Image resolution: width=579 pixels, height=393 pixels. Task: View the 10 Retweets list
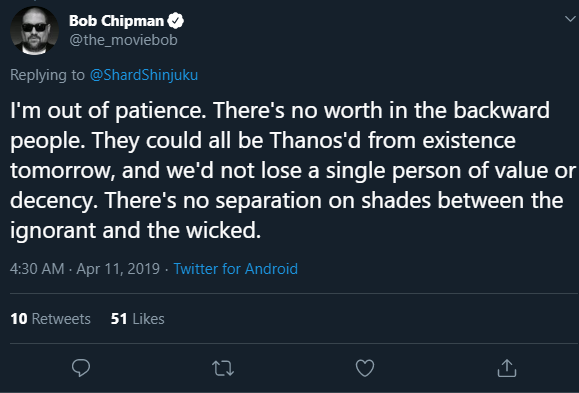(x=50, y=319)
